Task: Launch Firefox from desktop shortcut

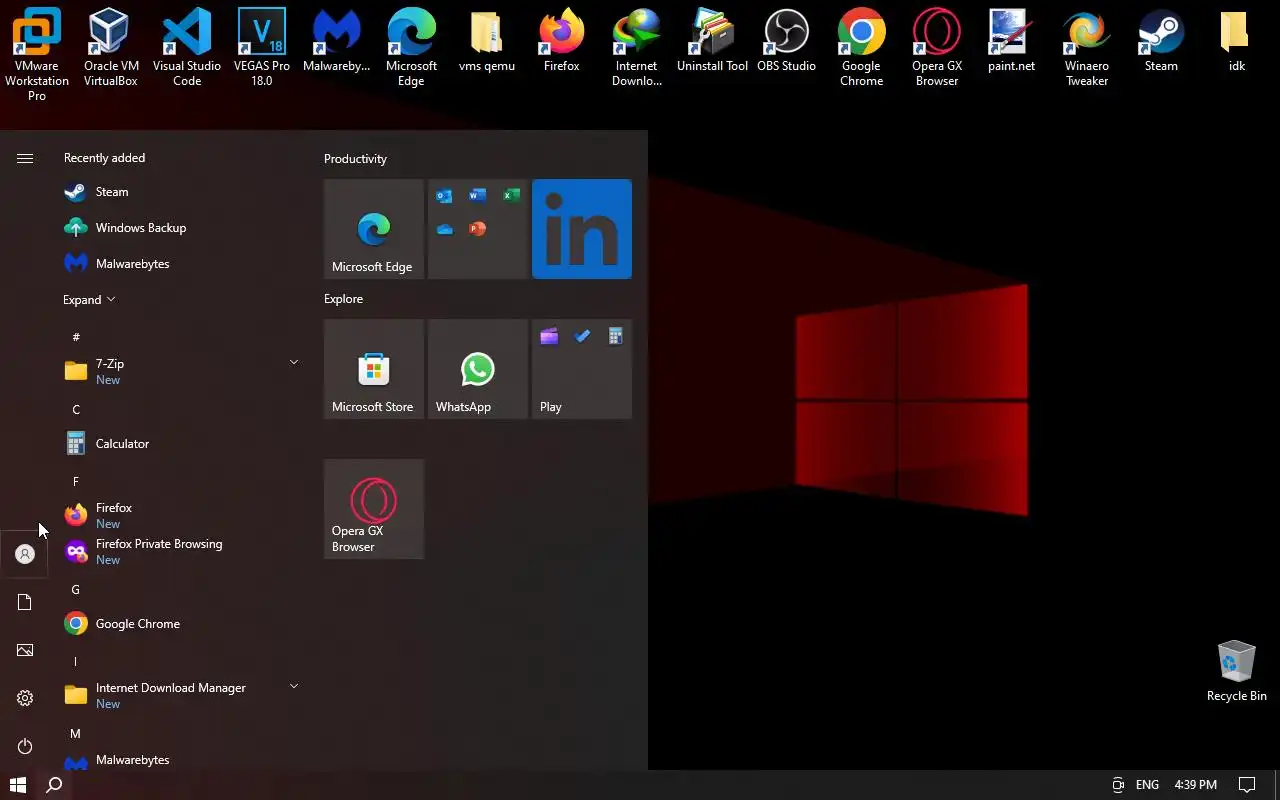Action: click(562, 40)
